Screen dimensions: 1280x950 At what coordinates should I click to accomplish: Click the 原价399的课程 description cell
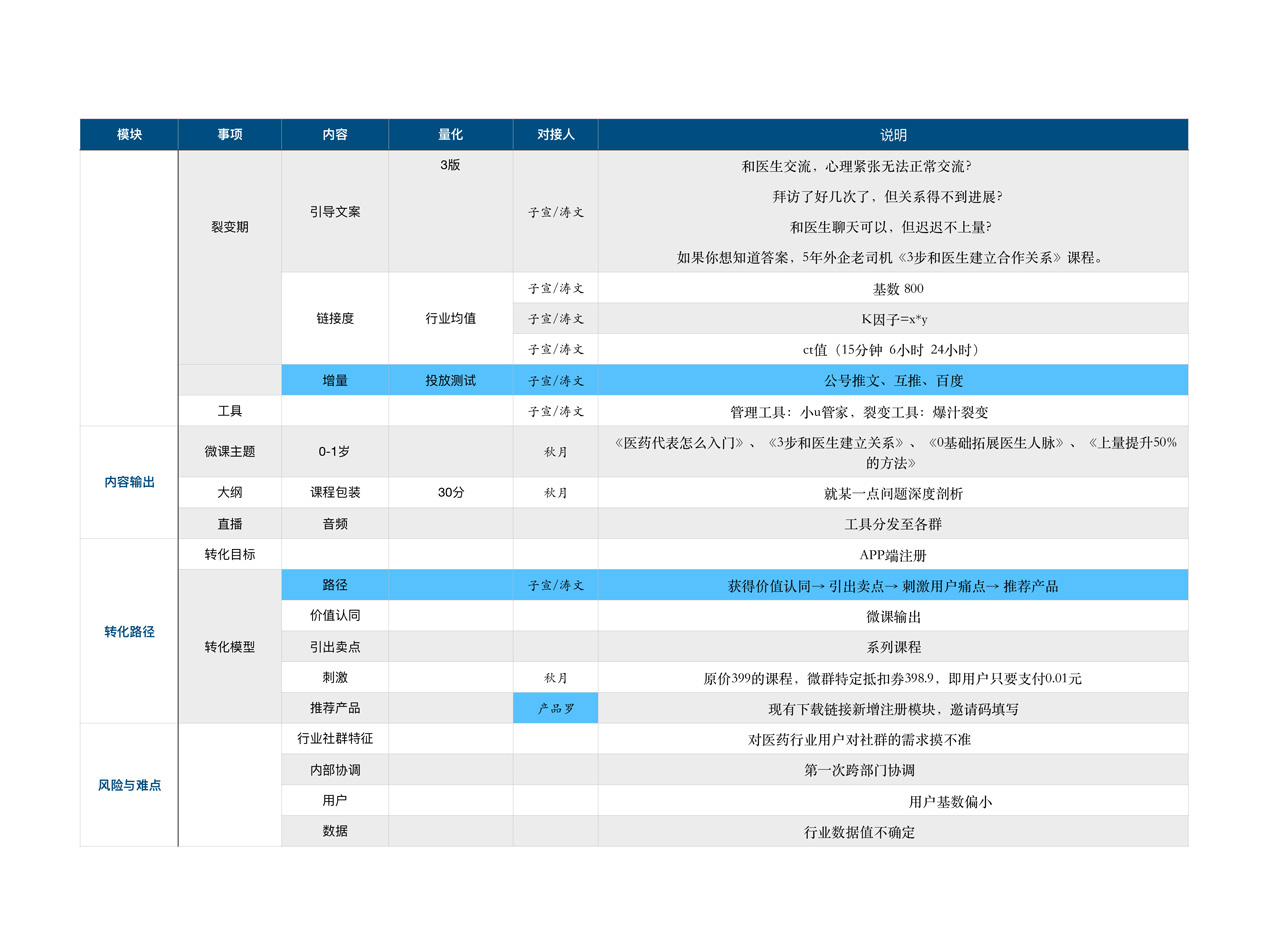893,677
